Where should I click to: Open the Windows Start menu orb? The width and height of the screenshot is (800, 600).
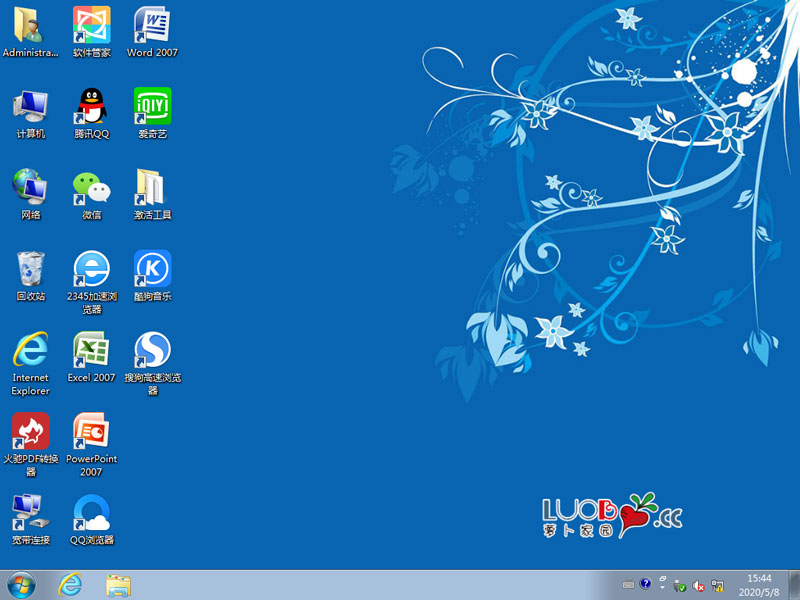pyautogui.click(x=21, y=585)
